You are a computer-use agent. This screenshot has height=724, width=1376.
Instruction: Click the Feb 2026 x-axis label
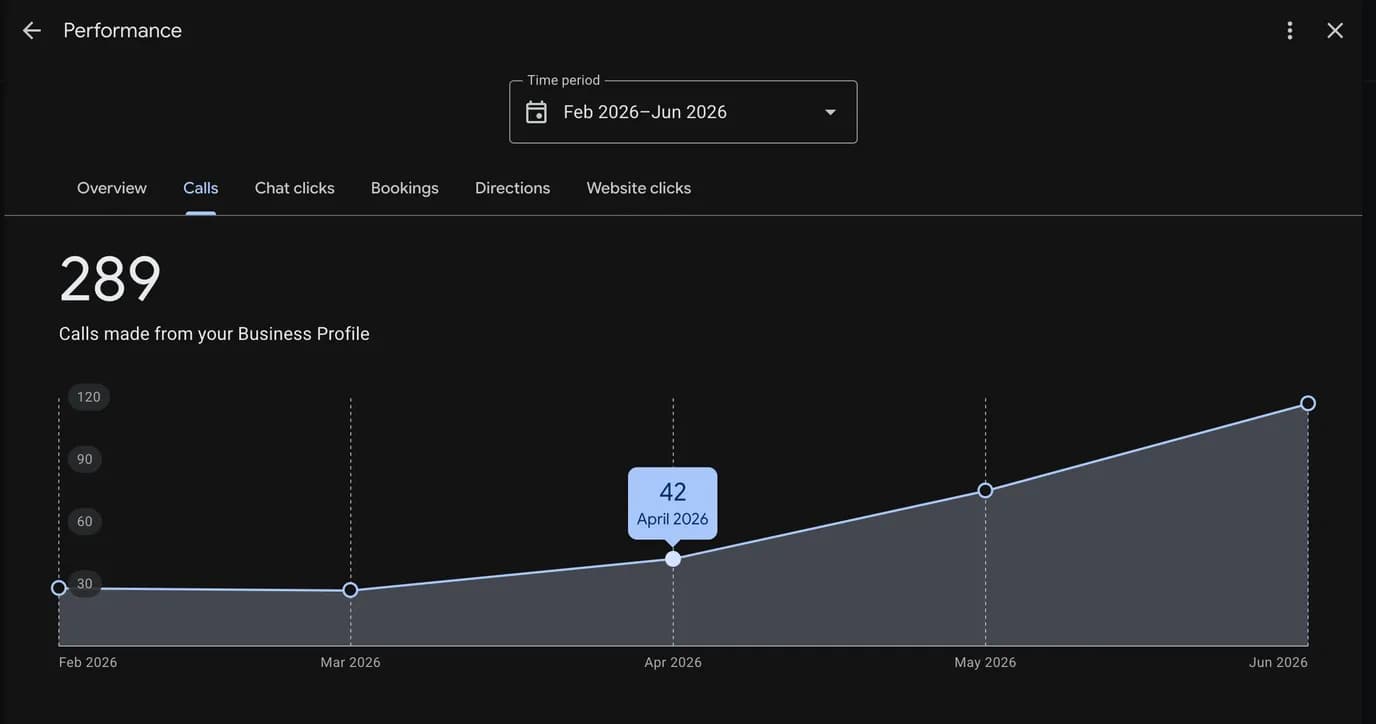pyautogui.click(x=88, y=662)
